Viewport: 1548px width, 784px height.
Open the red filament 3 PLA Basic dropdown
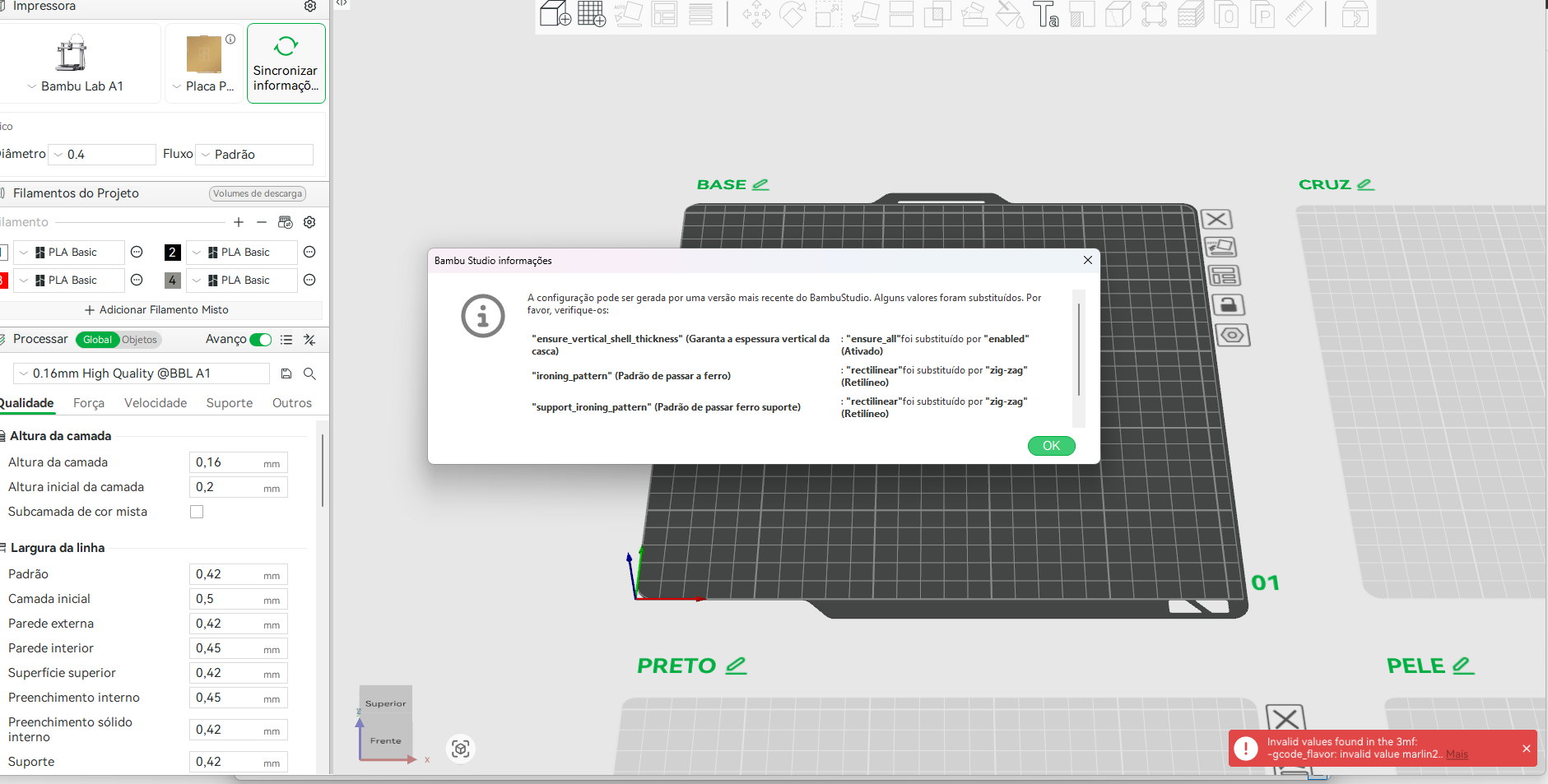point(68,281)
